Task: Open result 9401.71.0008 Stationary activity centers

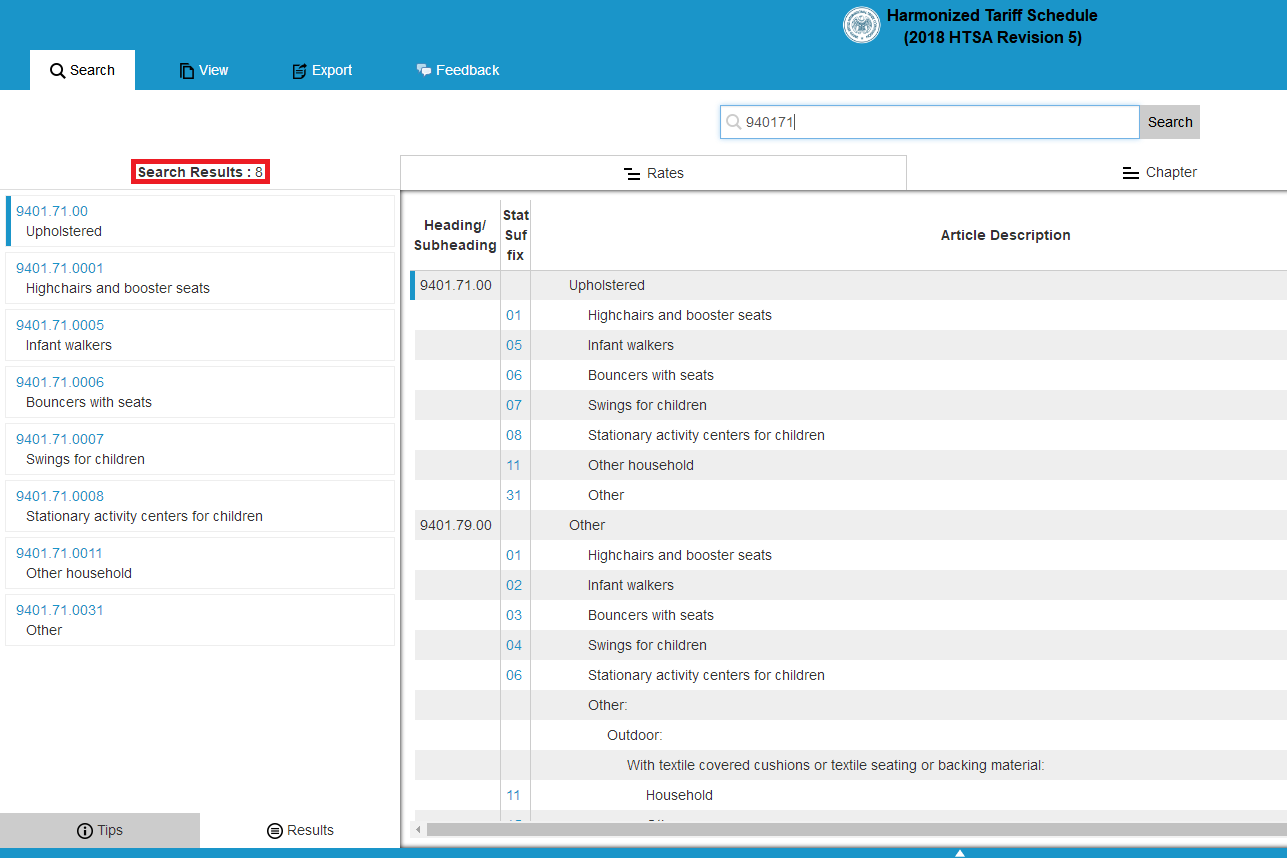Action: (200, 506)
